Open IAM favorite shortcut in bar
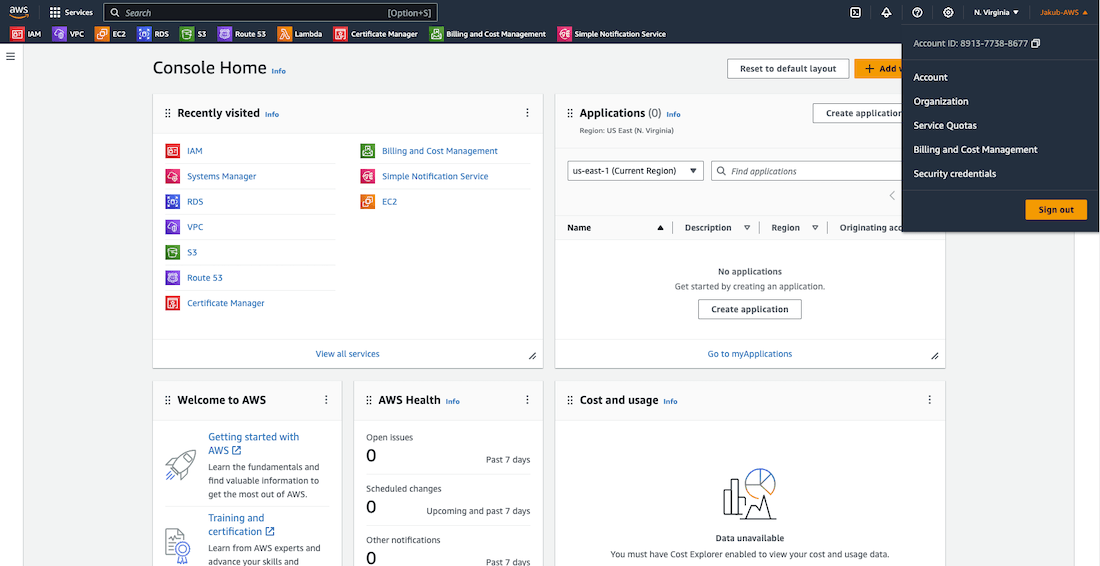 coord(25,34)
